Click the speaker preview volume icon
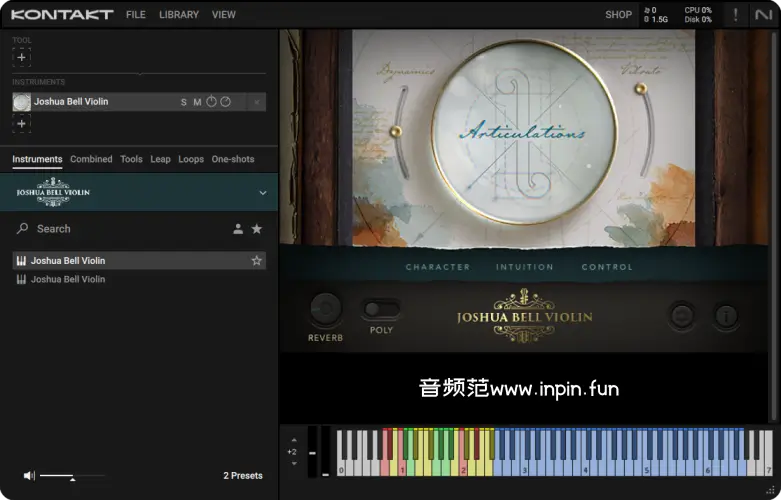The image size is (781, 500). pos(29,476)
